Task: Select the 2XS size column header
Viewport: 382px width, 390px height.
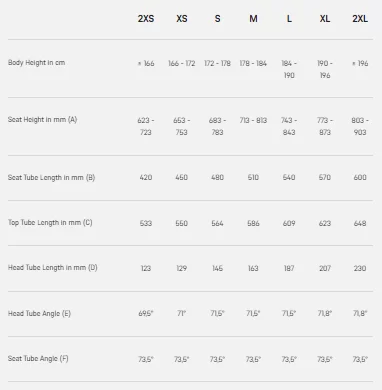Action: [146, 18]
